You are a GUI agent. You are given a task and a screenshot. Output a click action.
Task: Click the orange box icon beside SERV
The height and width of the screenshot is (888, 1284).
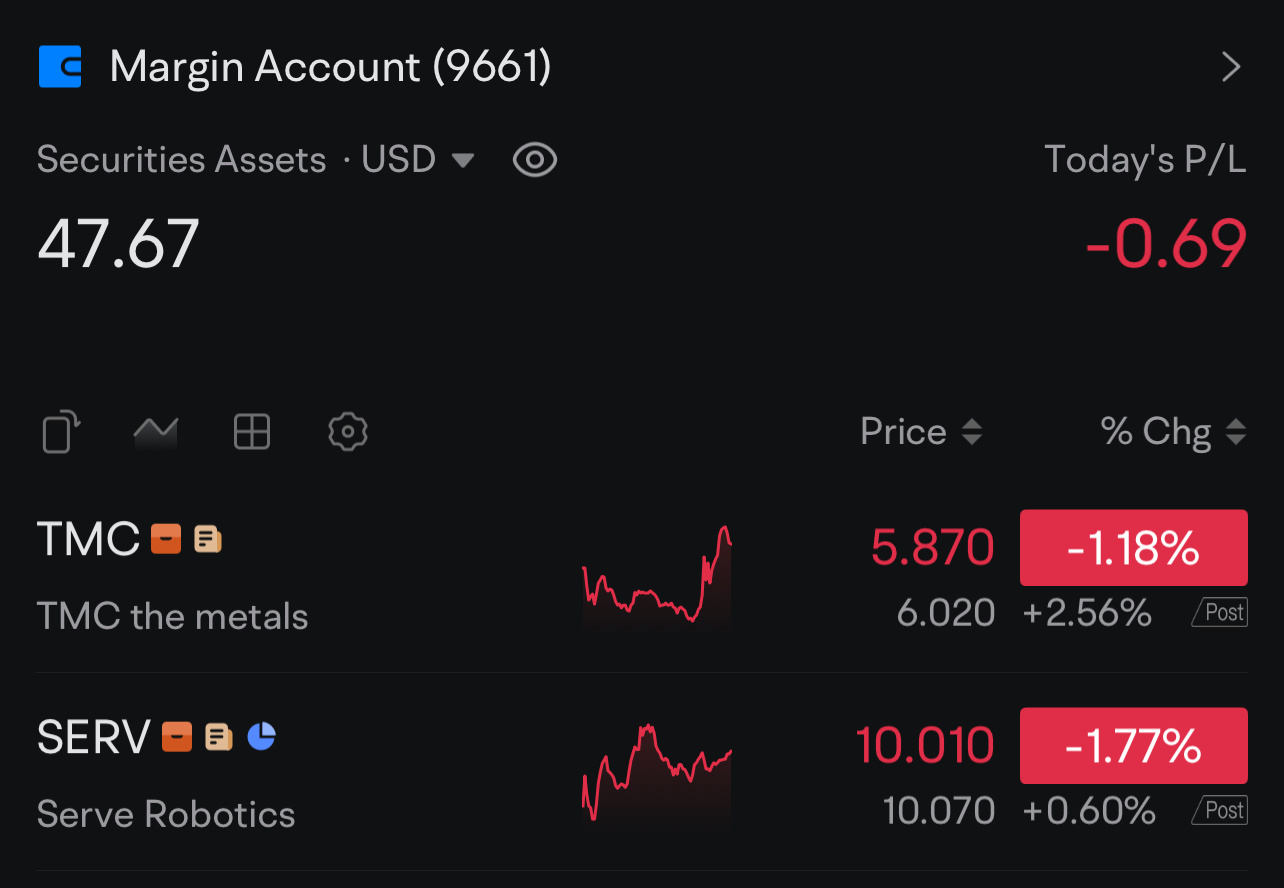pyautogui.click(x=177, y=737)
